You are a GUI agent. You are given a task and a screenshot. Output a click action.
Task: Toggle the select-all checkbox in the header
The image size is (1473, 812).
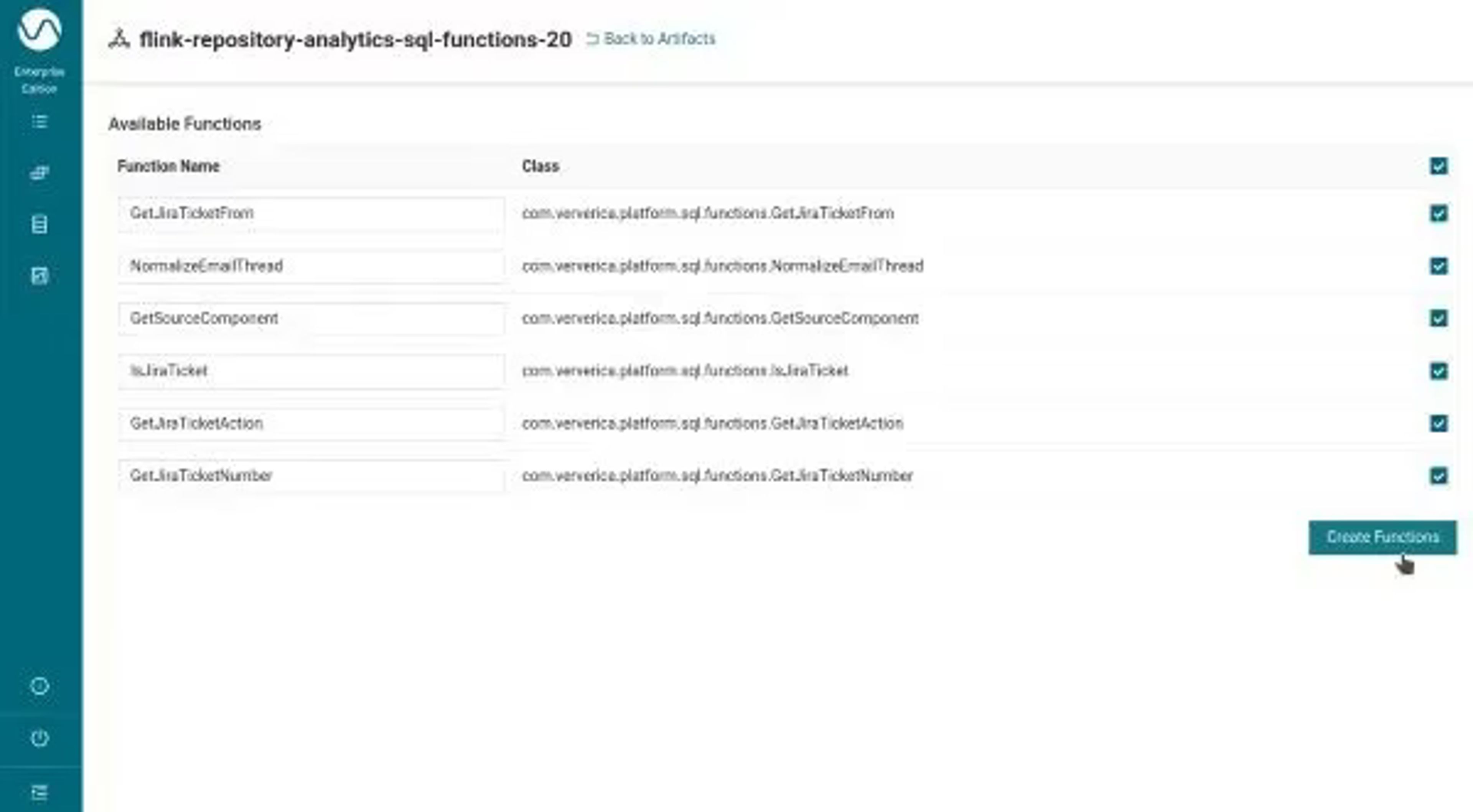1439,166
